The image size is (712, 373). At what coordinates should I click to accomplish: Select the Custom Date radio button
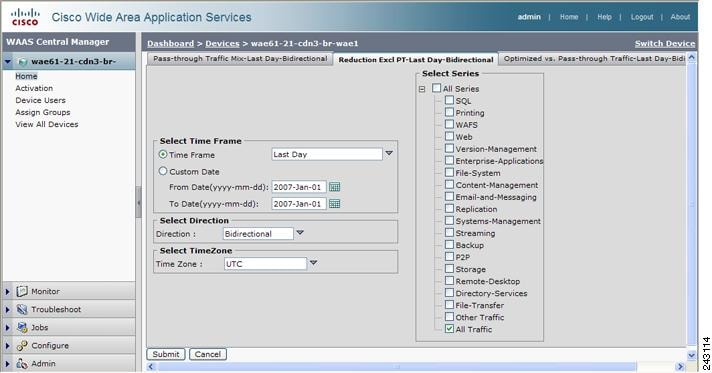coord(163,171)
